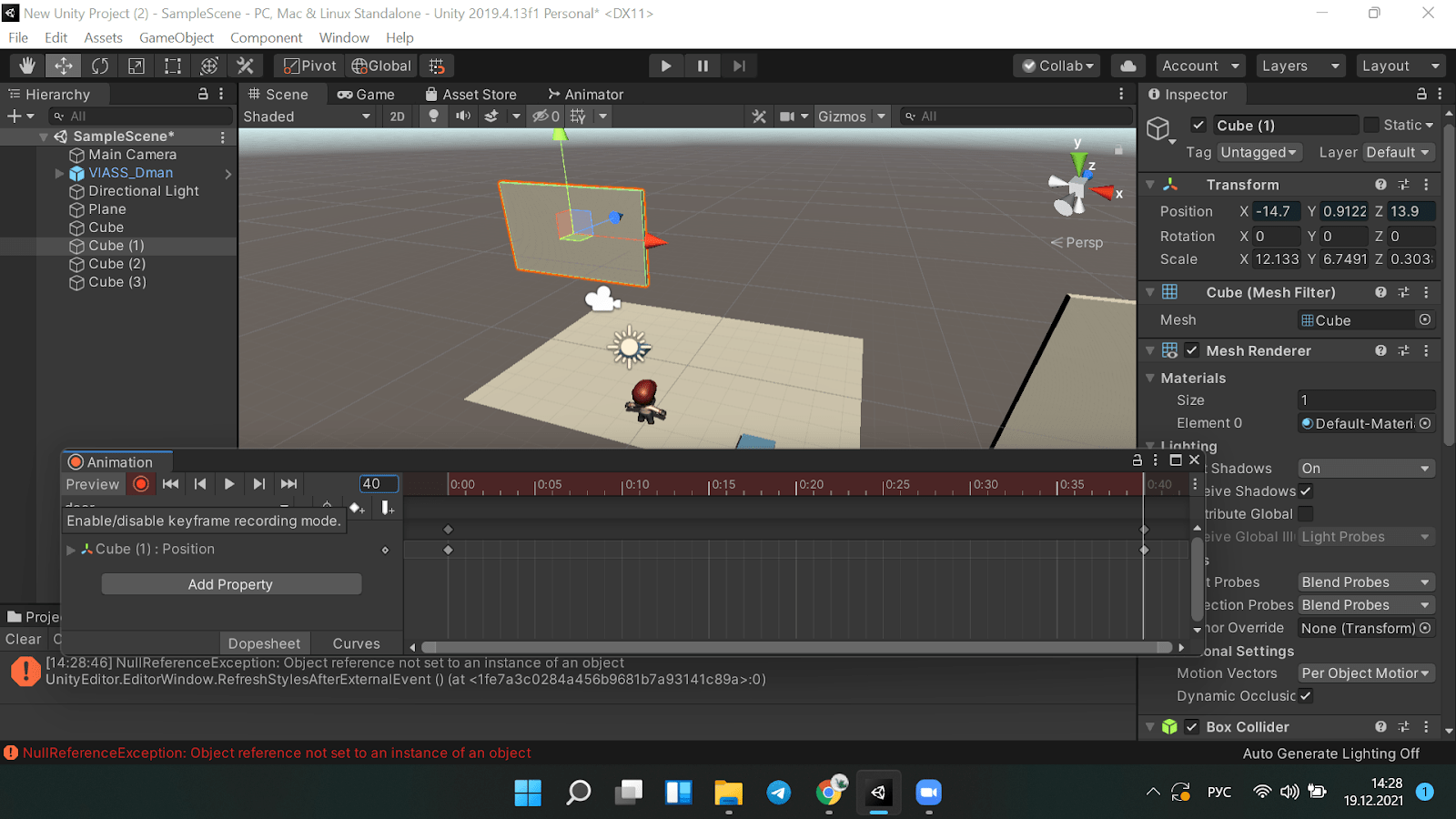This screenshot has width=1456, height=819.
Task: Toggle scene audio speaker icon
Action: click(x=463, y=116)
